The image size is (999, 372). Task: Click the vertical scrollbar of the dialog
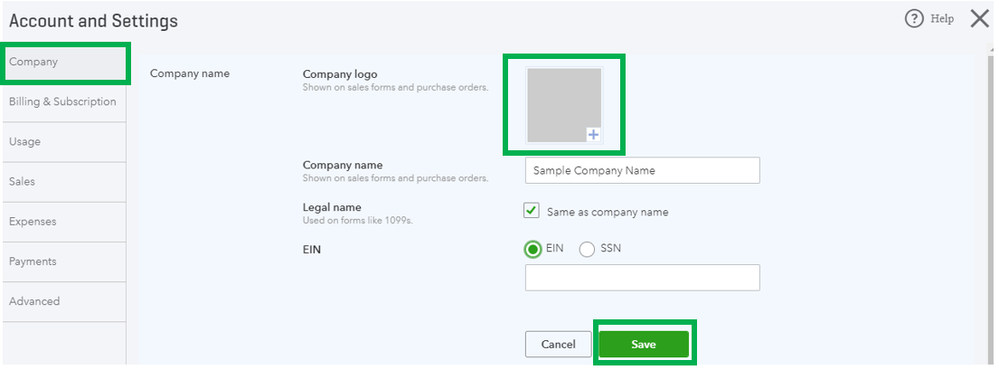pos(991,209)
